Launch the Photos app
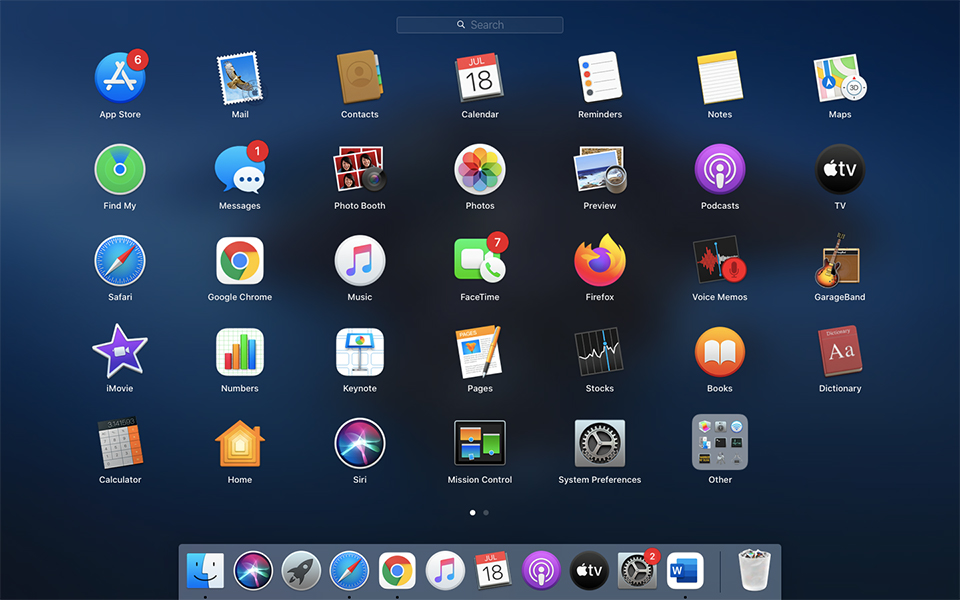Screen dimensions: 960x600 480,170
